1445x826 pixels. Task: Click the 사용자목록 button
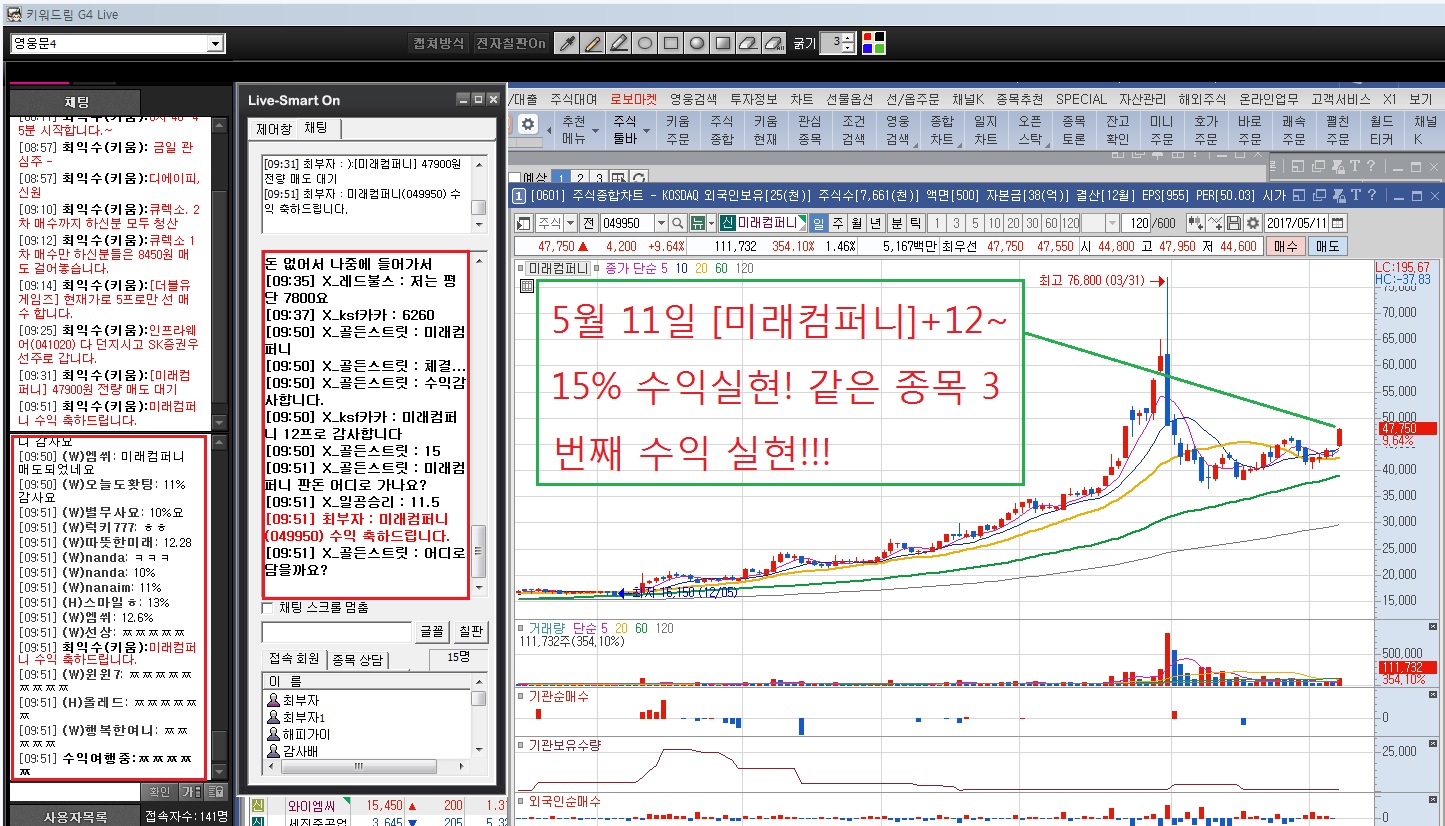75,816
